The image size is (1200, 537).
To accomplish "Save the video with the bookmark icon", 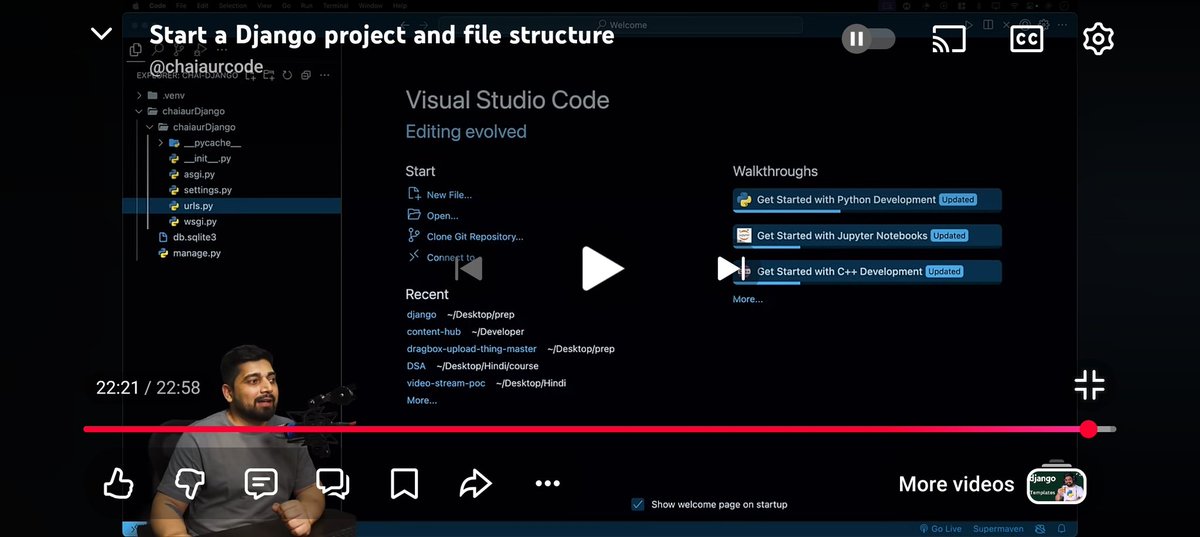I will point(404,484).
